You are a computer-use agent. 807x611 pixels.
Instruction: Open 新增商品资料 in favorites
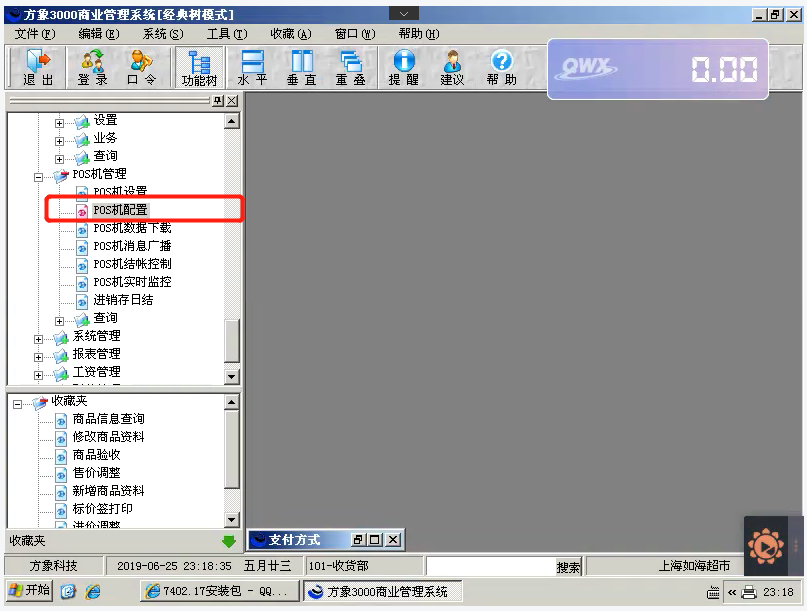109,491
